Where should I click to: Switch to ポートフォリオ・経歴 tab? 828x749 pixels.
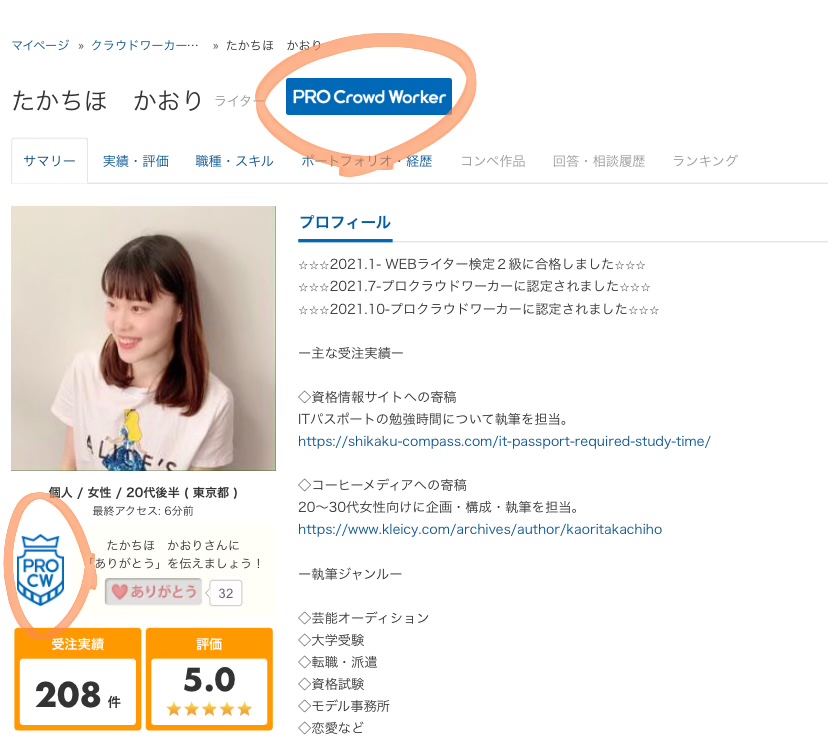click(x=366, y=161)
